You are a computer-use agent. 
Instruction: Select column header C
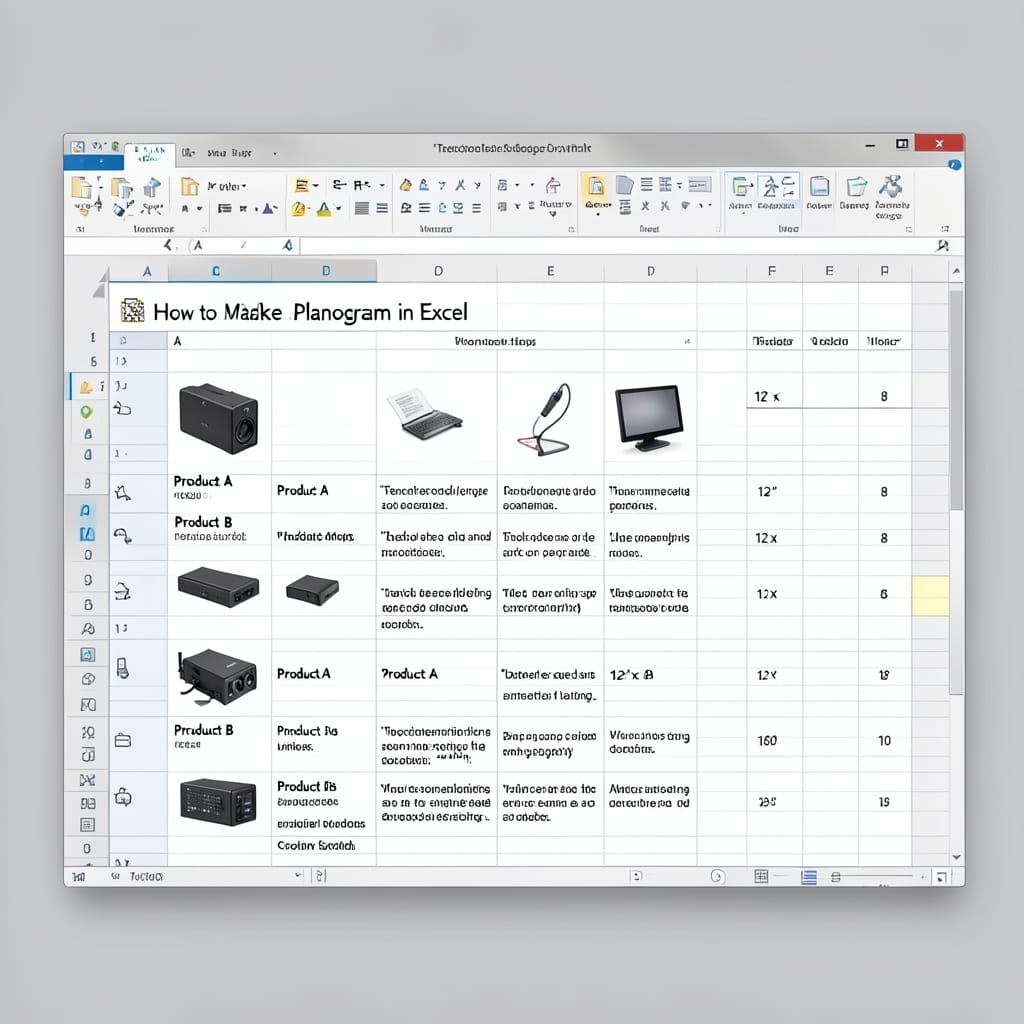pyautogui.click(x=216, y=271)
